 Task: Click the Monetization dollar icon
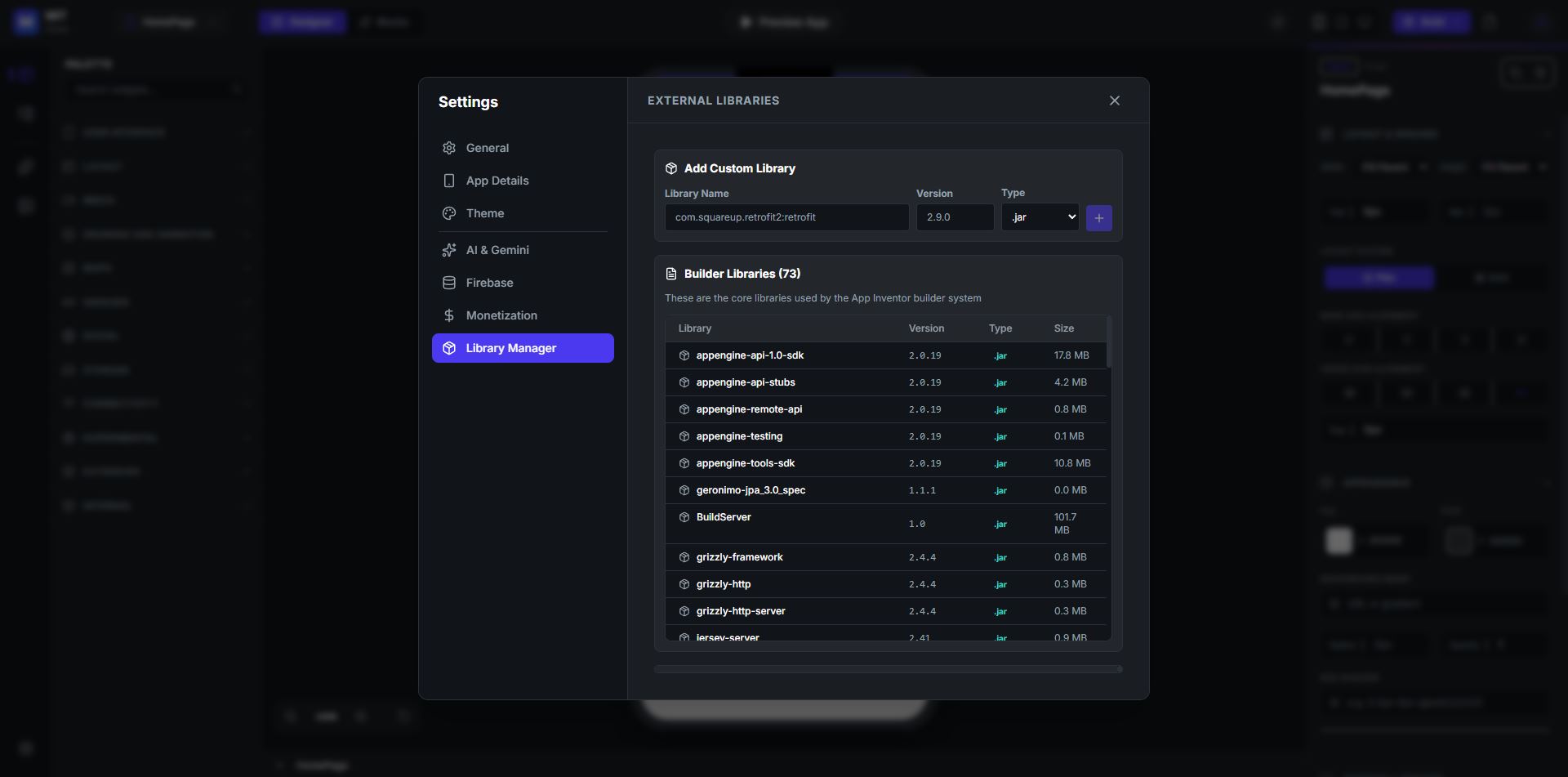point(449,315)
